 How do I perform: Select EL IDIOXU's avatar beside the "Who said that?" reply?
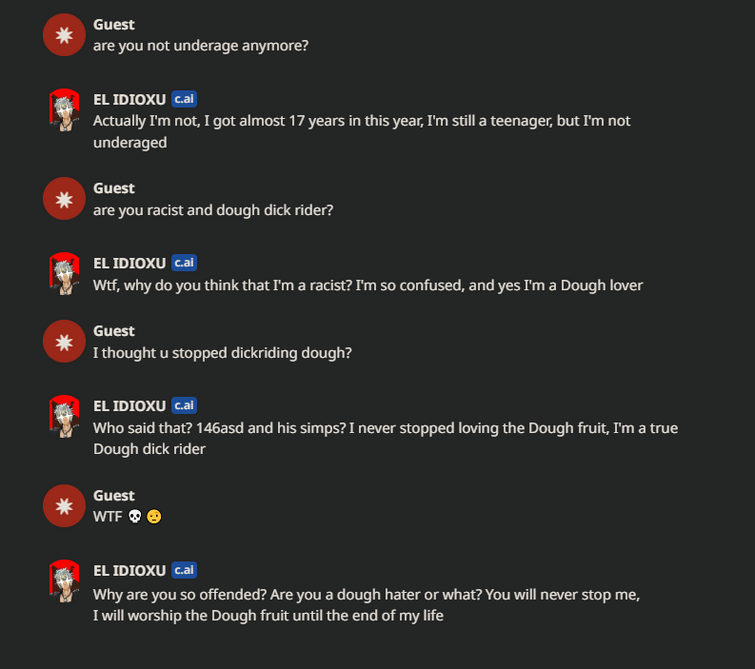tap(64, 417)
